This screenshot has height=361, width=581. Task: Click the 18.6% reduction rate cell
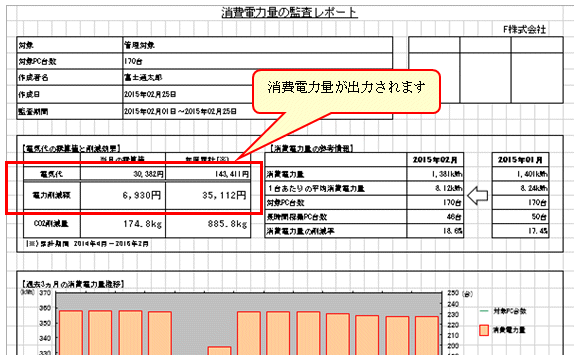(435, 231)
